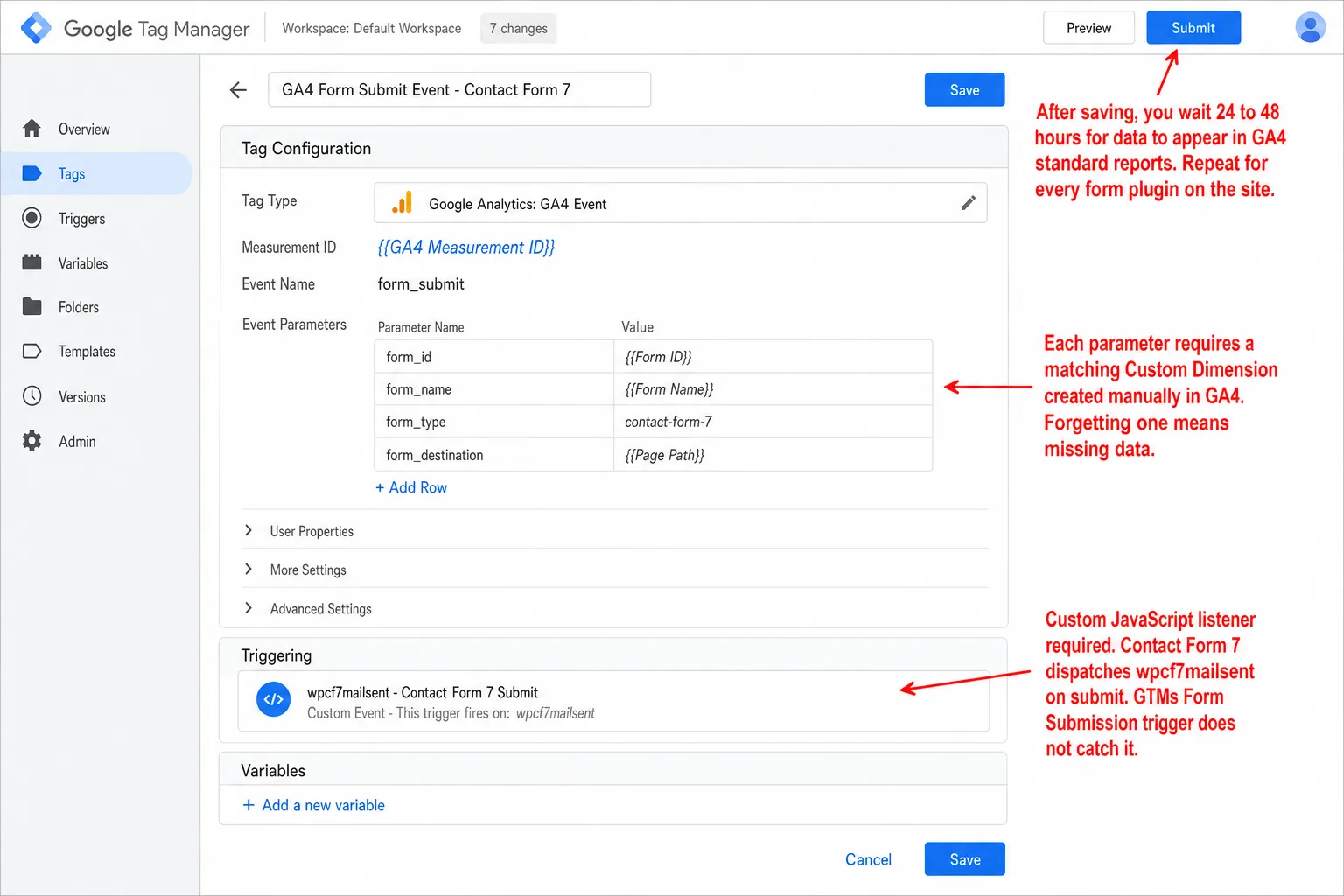The width and height of the screenshot is (1344, 896).
Task: Click + Add Row link
Action: (x=411, y=487)
